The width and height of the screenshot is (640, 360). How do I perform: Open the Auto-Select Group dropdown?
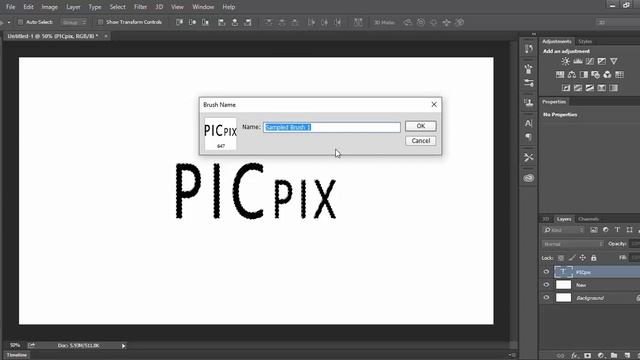coord(74,22)
